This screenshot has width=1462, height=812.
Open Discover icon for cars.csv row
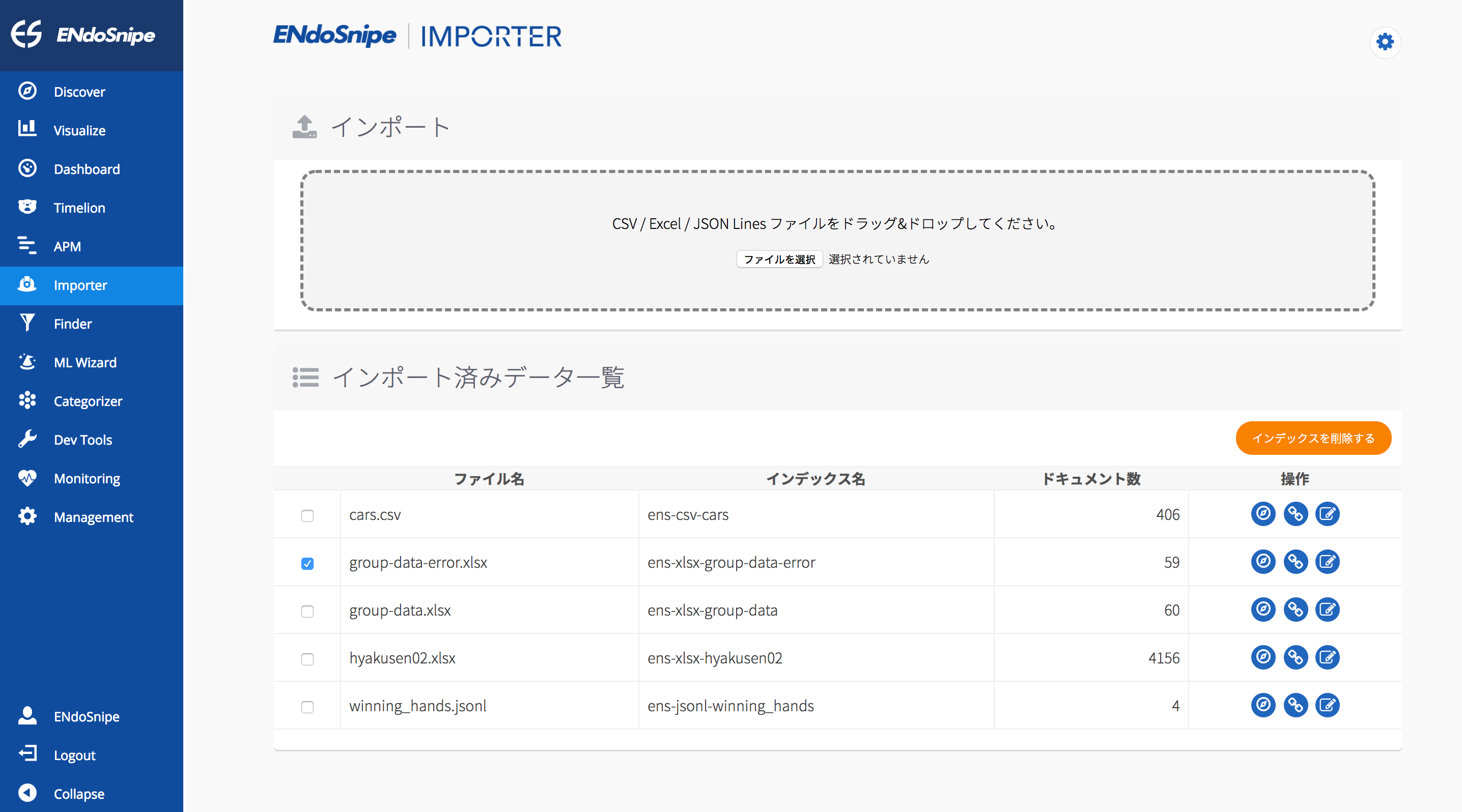pos(1263,514)
